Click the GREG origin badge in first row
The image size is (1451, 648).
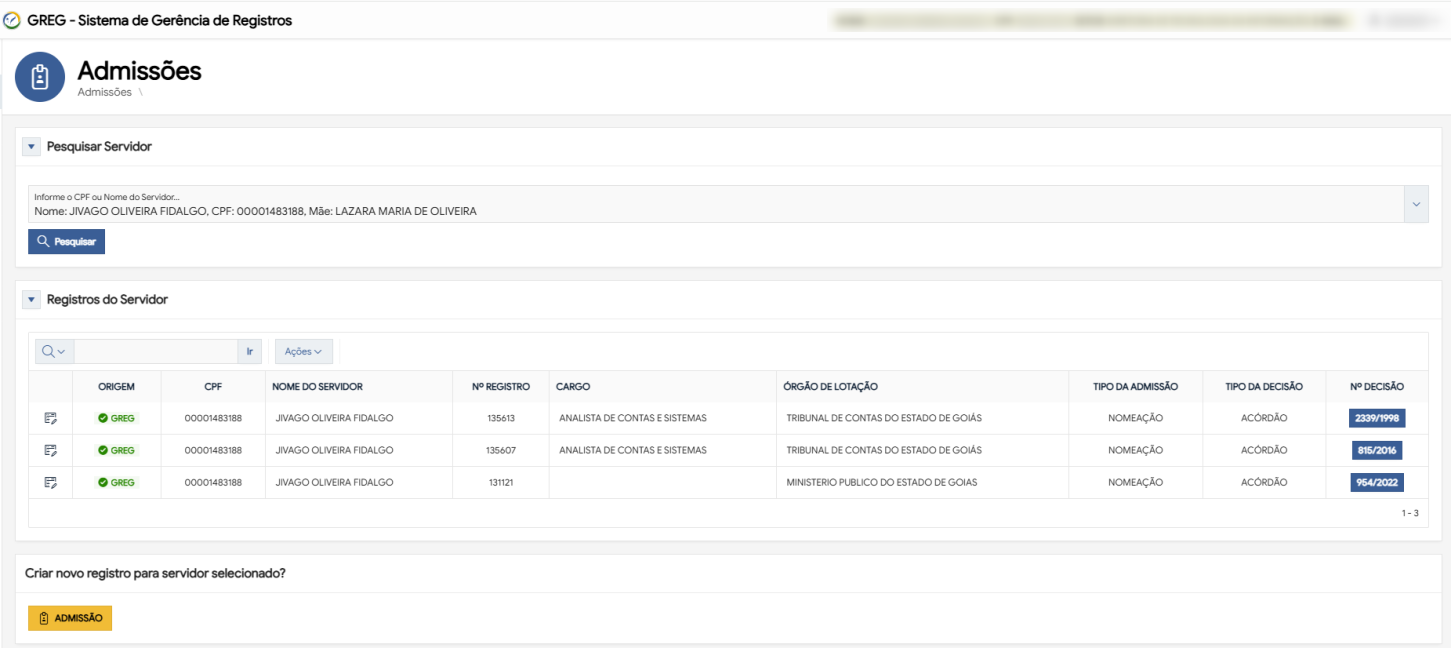pyautogui.click(x=116, y=418)
